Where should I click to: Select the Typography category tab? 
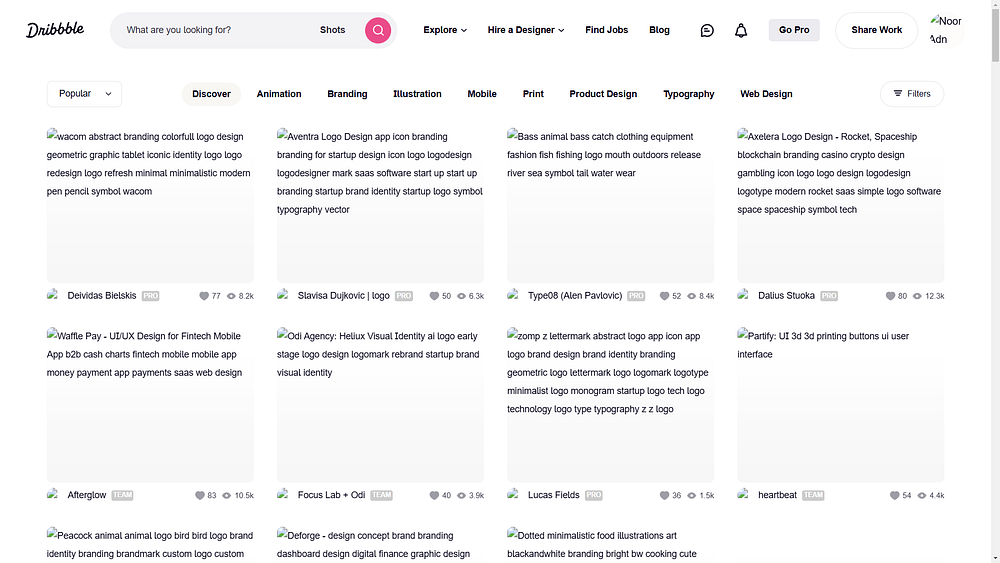tap(688, 94)
